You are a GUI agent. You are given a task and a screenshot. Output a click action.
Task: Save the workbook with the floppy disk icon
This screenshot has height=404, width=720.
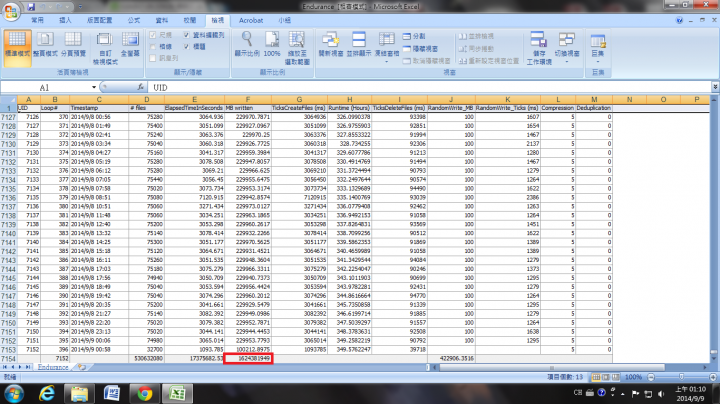(31, 7)
